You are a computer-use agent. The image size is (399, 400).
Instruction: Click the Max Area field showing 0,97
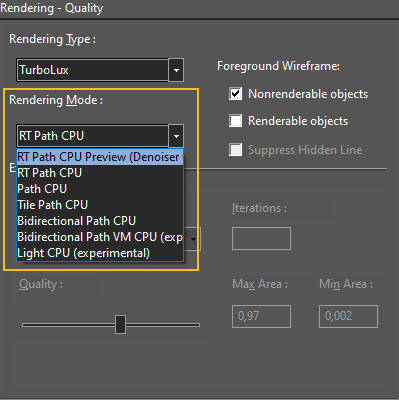tap(261, 316)
